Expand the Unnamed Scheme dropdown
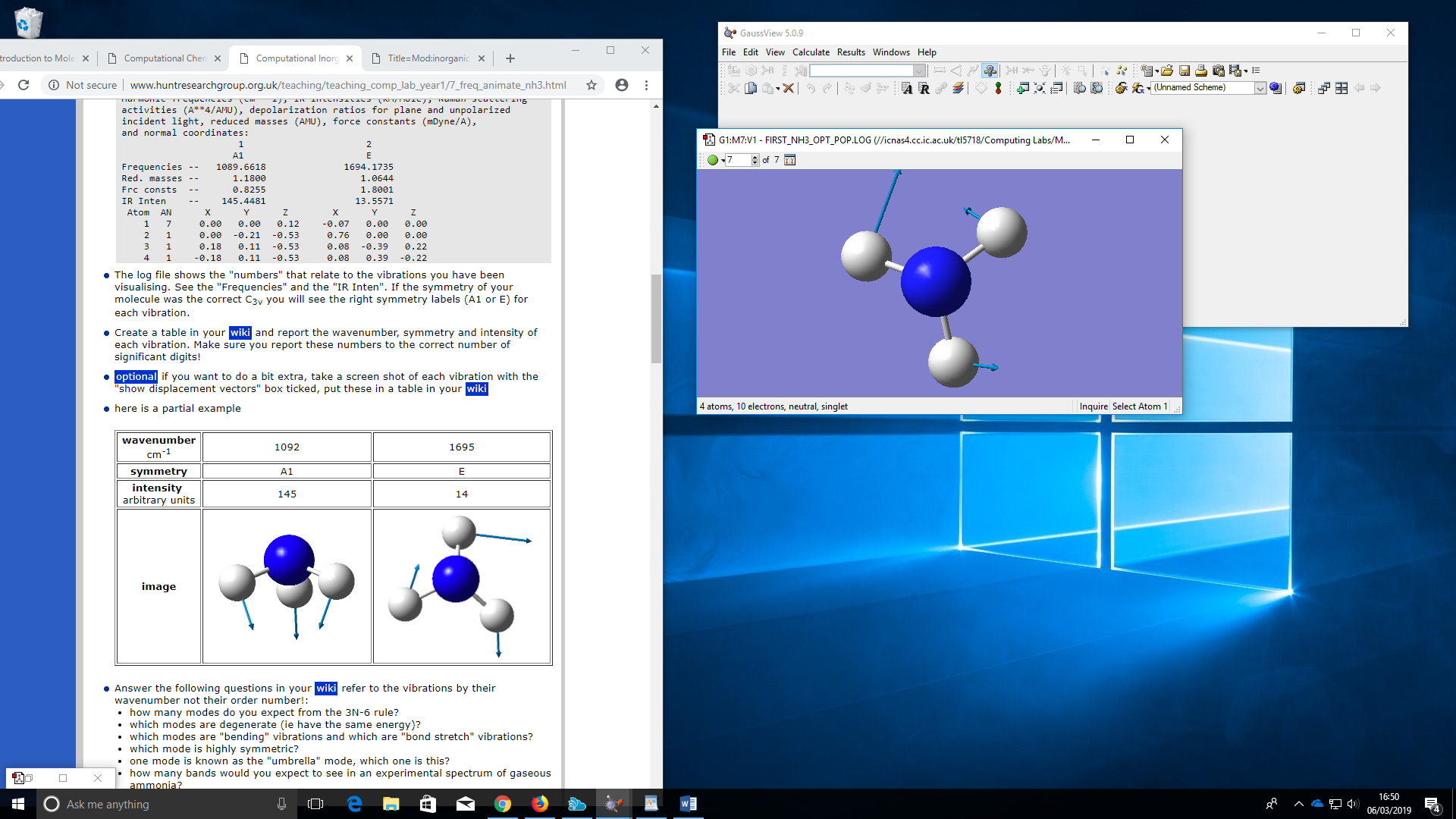This screenshot has width=1456, height=819. [1260, 88]
